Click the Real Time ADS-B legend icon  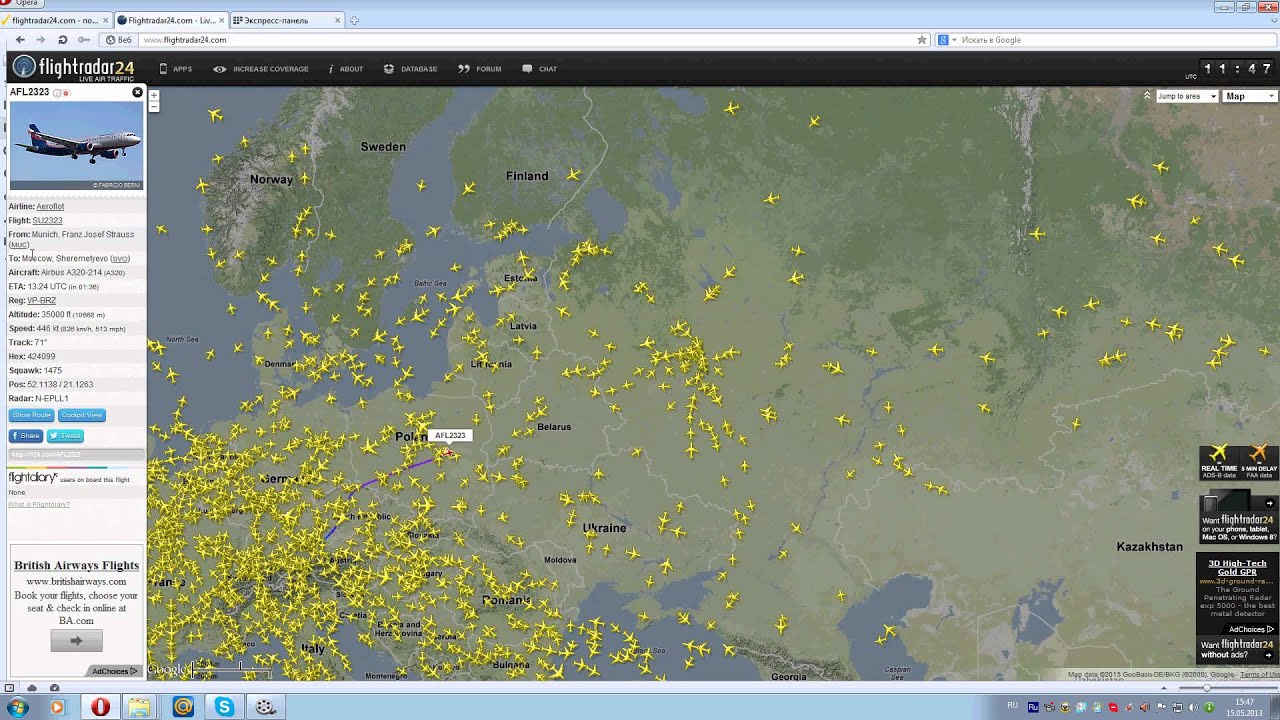click(x=1219, y=462)
